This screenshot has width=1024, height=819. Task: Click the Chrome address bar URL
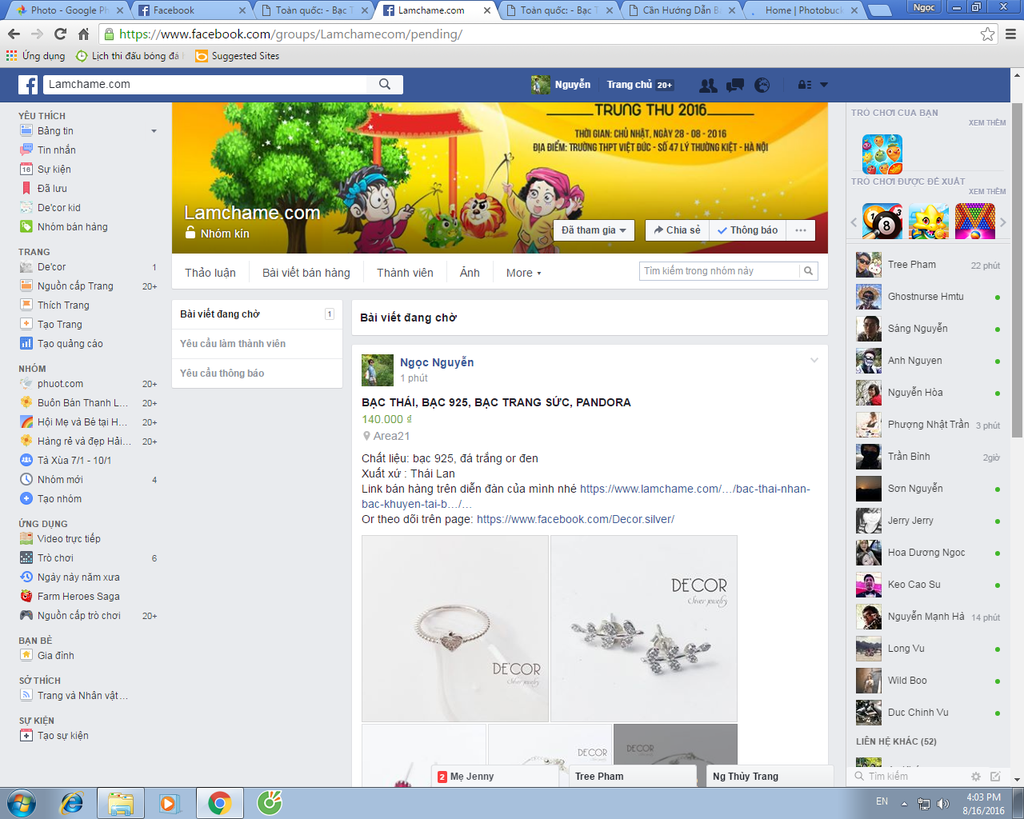click(542, 34)
